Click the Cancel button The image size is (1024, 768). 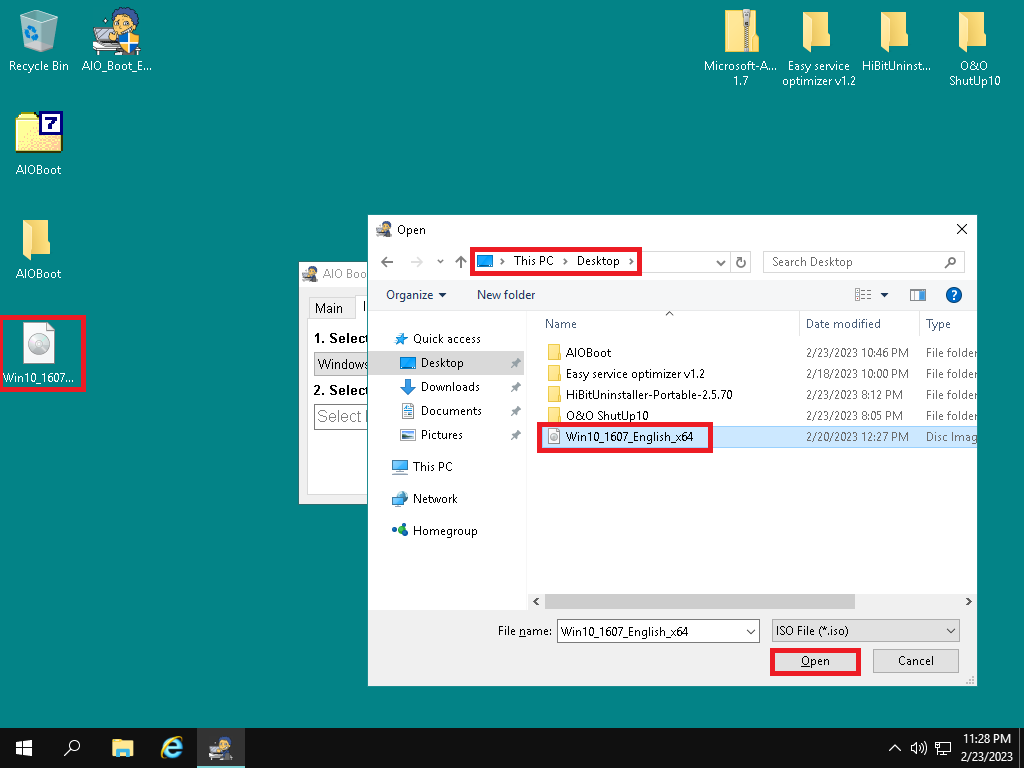pos(915,661)
